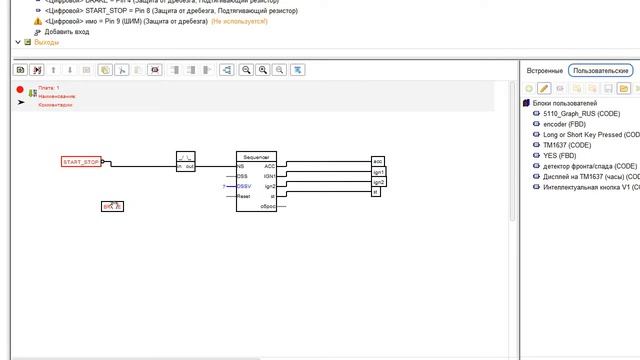Click the Reset input pin of Sequencer
Screen dimensions: 640x360
pos(243,196)
